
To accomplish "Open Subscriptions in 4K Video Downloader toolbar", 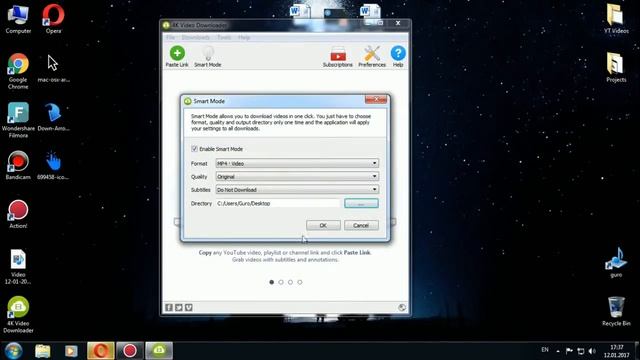I will [338, 53].
